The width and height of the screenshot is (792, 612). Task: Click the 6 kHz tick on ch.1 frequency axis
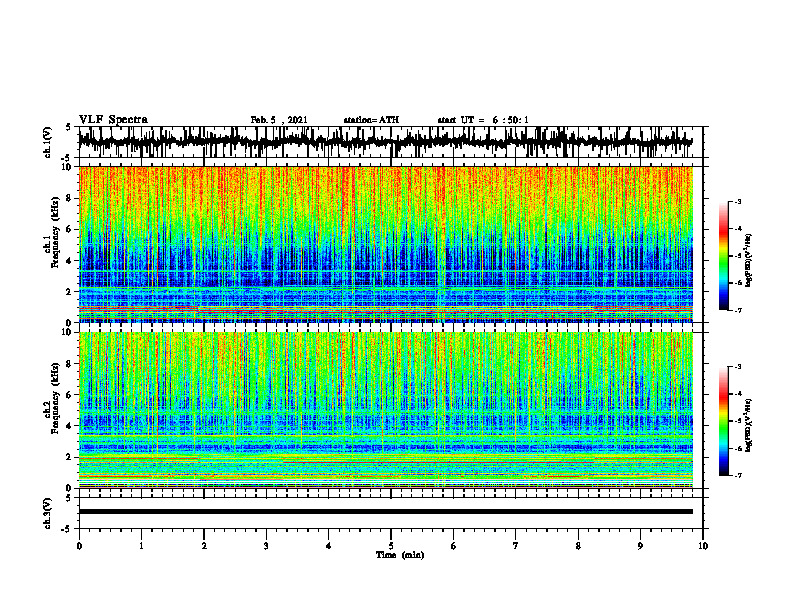point(69,230)
